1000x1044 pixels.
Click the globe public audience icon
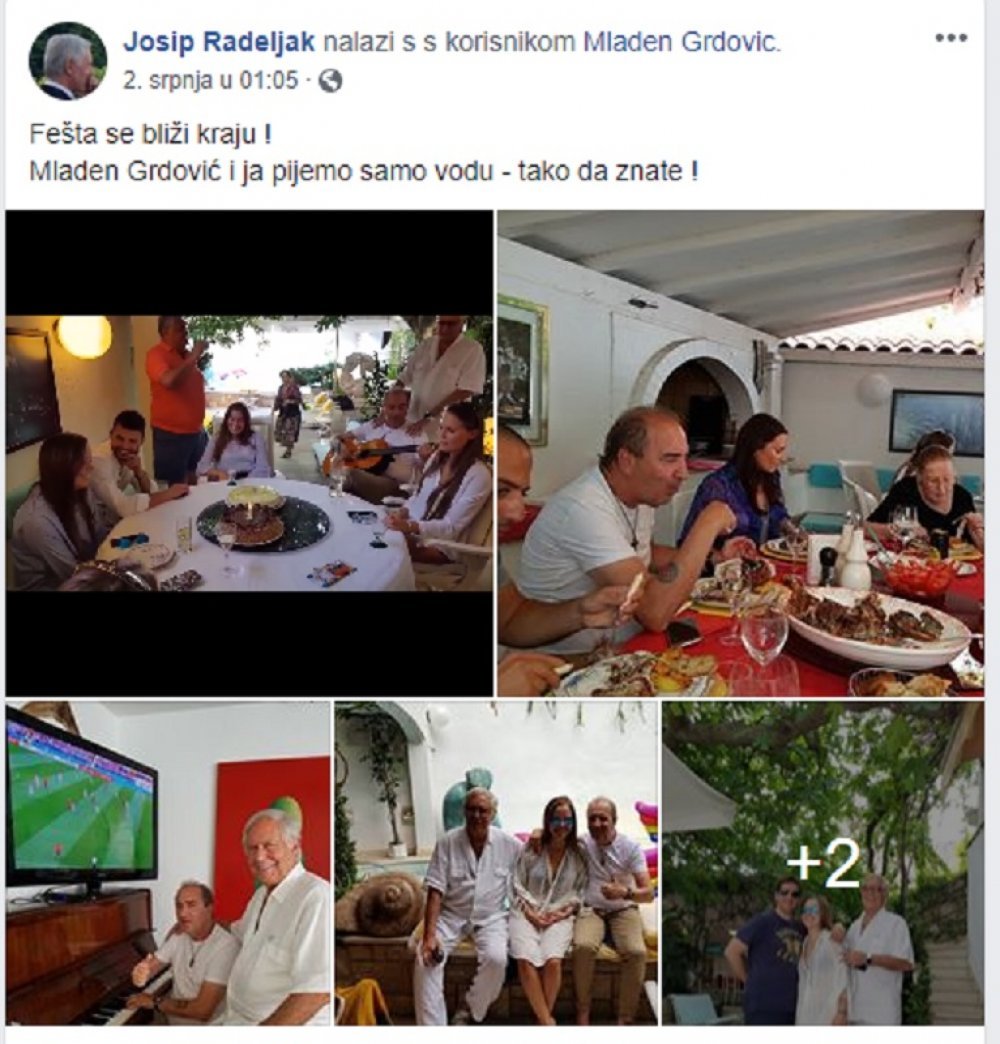tap(331, 81)
